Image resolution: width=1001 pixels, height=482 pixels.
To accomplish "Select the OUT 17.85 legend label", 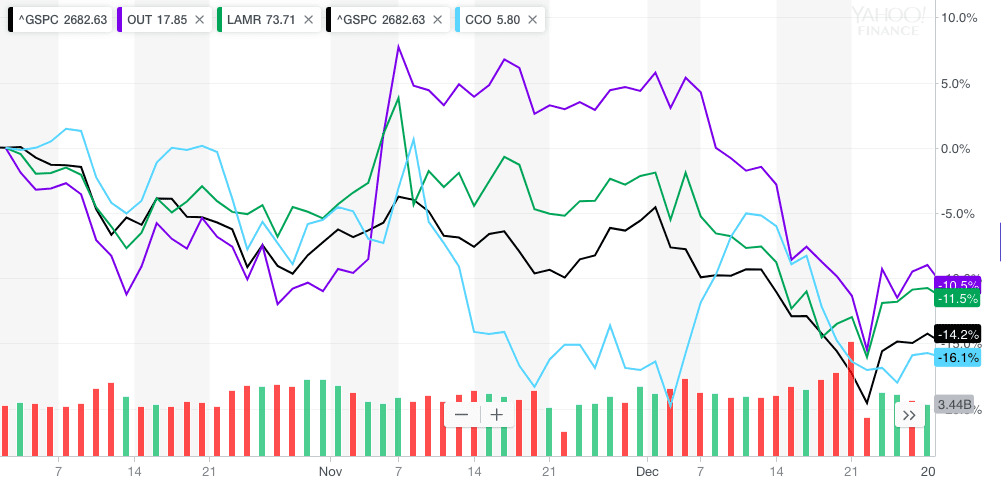I will point(159,20).
